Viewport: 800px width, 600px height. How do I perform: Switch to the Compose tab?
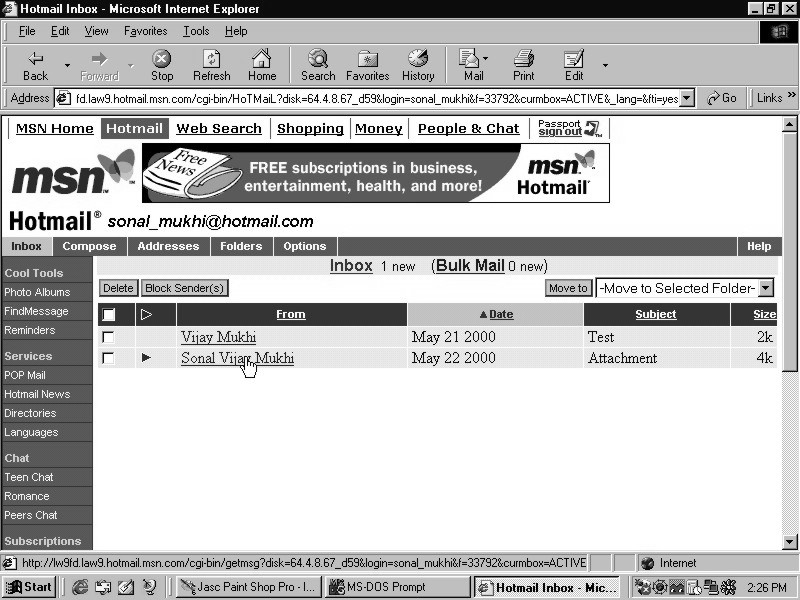[x=89, y=246]
